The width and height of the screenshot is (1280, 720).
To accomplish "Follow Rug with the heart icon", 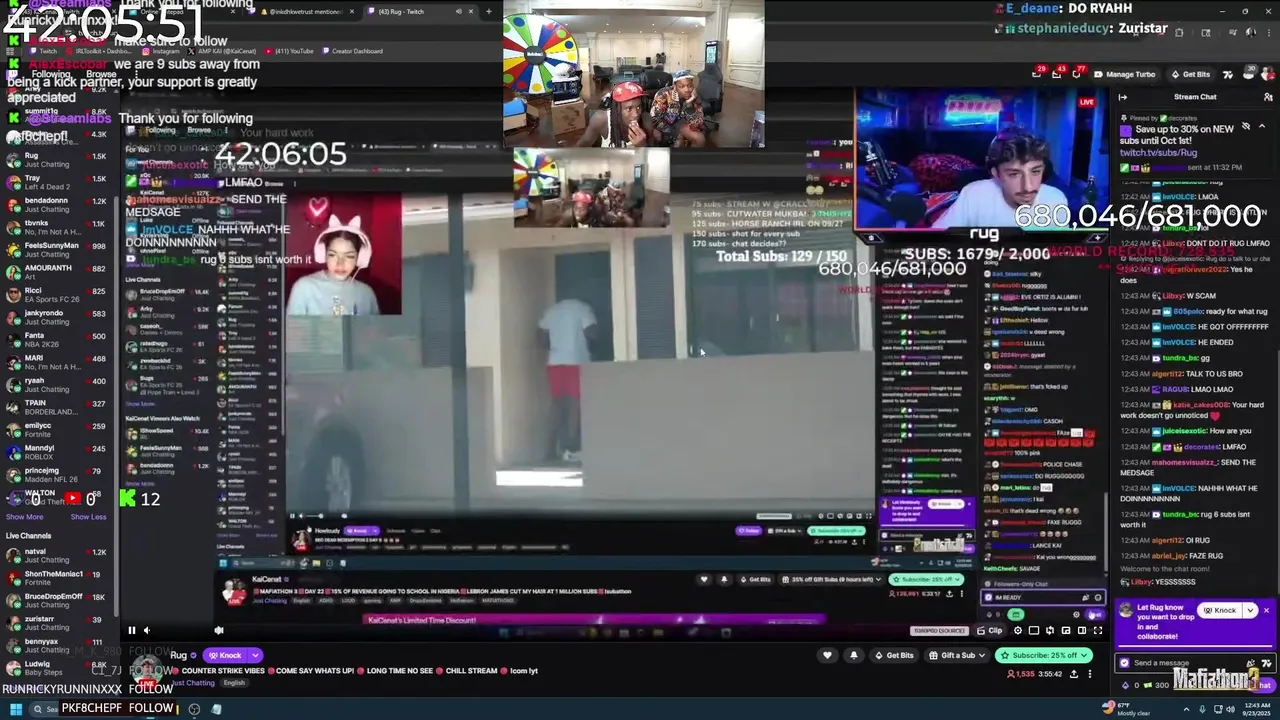I will pos(827,655).
